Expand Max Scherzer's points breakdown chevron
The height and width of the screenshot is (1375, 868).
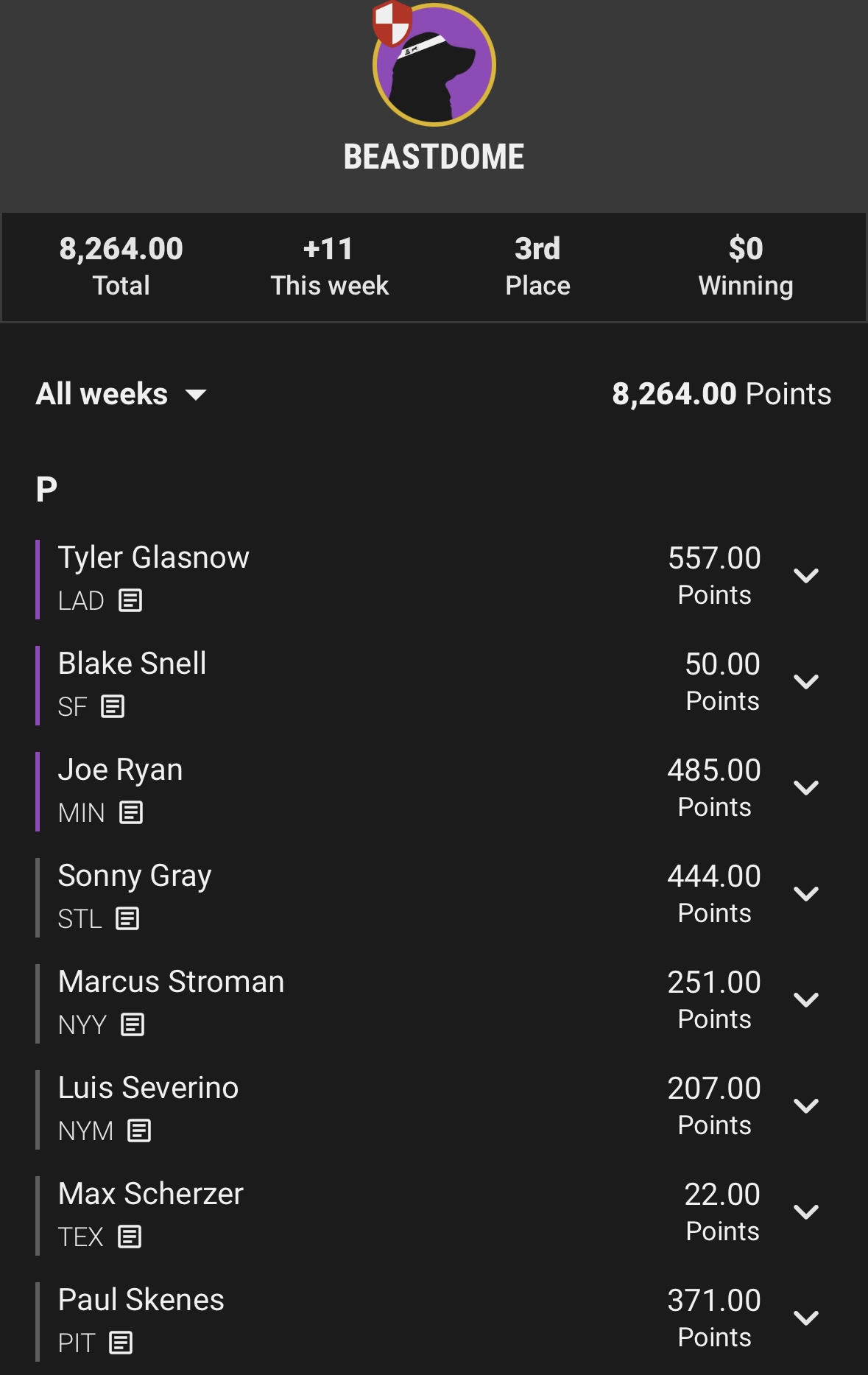[x=806, y=1212]
